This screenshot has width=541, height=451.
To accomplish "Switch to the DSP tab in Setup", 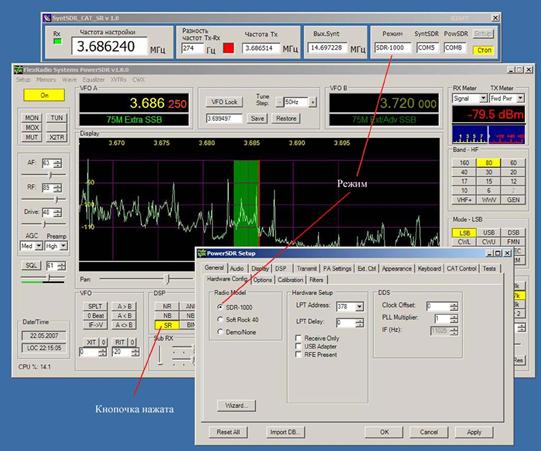I will [281, 268].
